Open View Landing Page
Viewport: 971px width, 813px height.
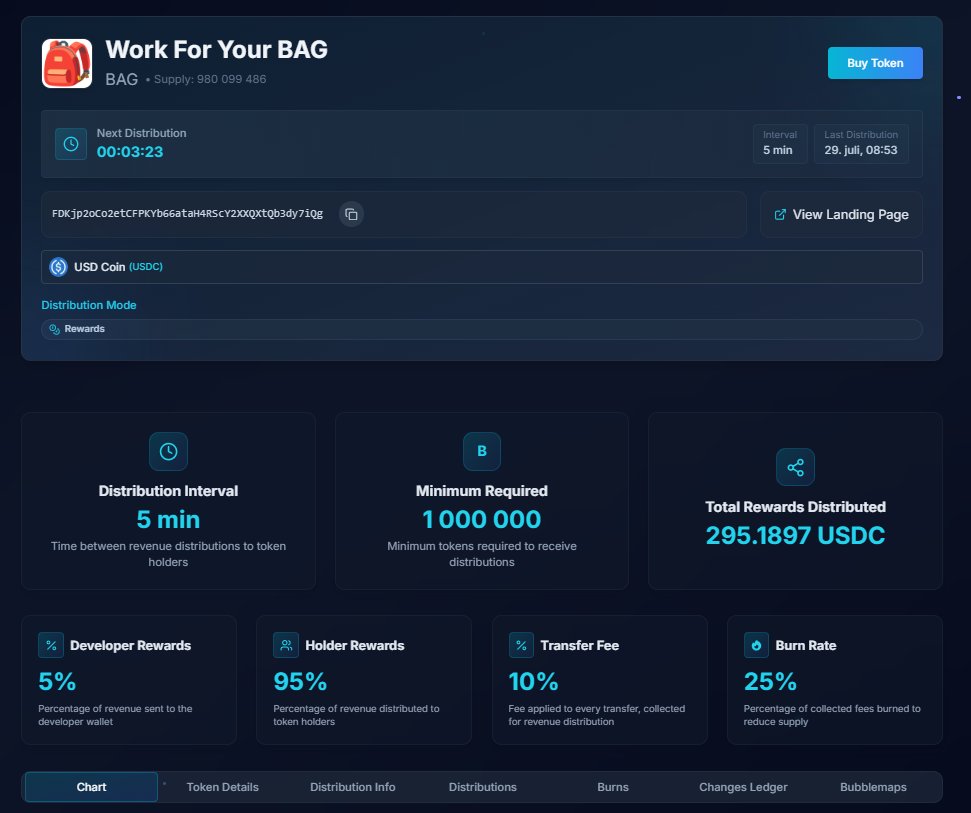840,214
